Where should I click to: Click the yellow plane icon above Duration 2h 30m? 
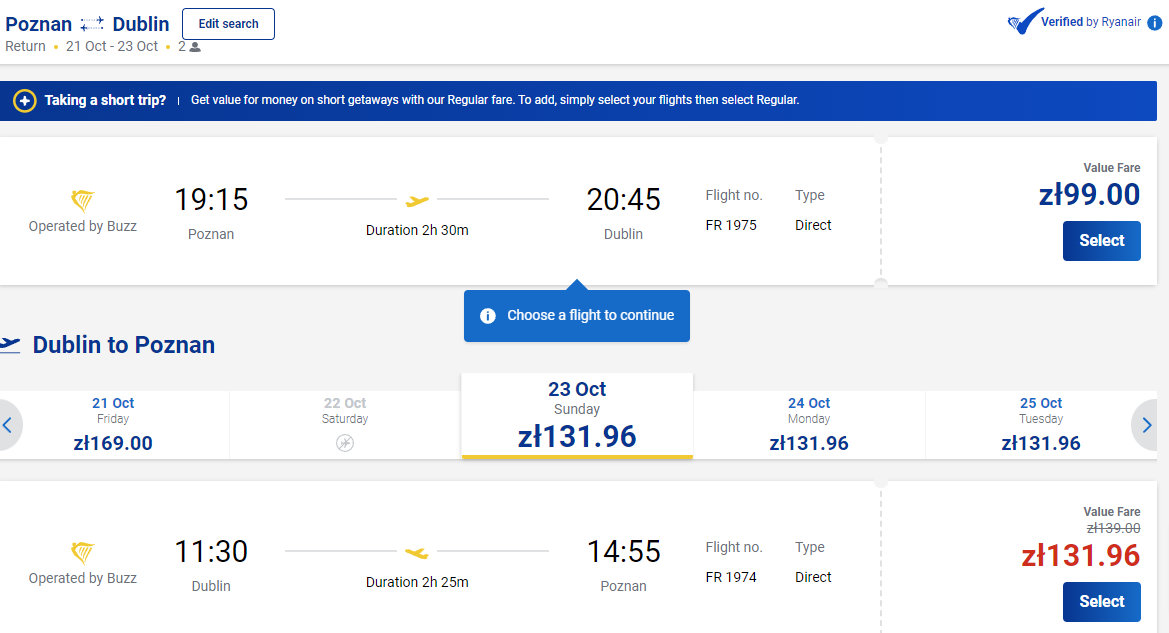tap(418, 201)
